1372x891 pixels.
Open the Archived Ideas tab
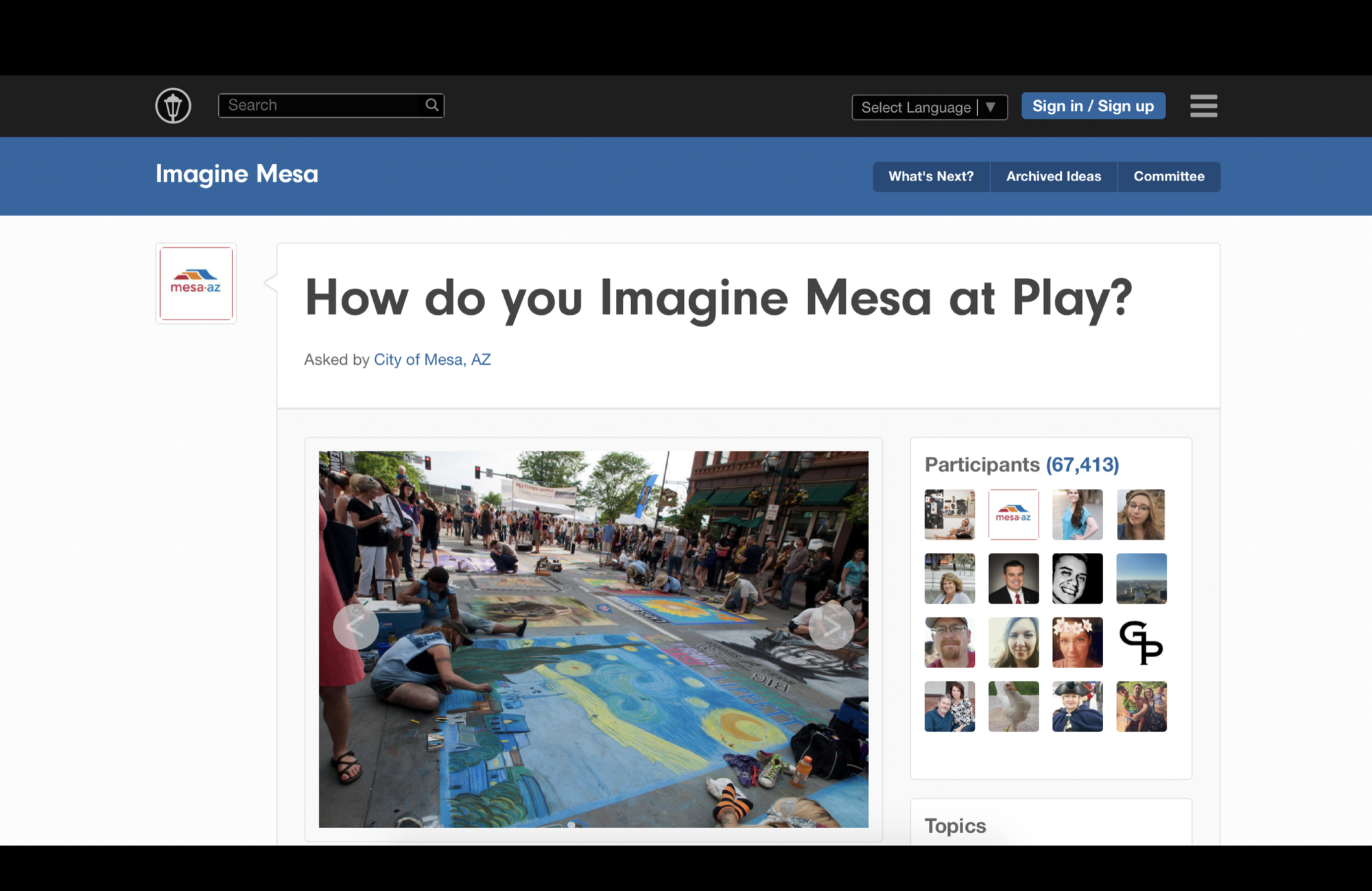click(1053, 176)
